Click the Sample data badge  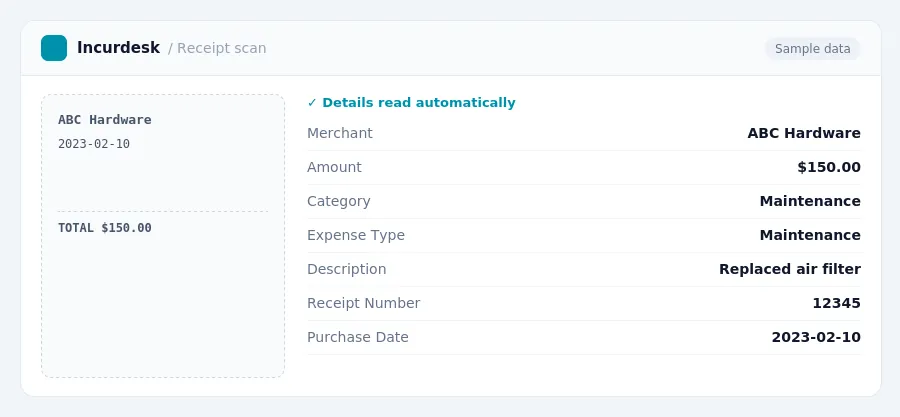point(812,49)
